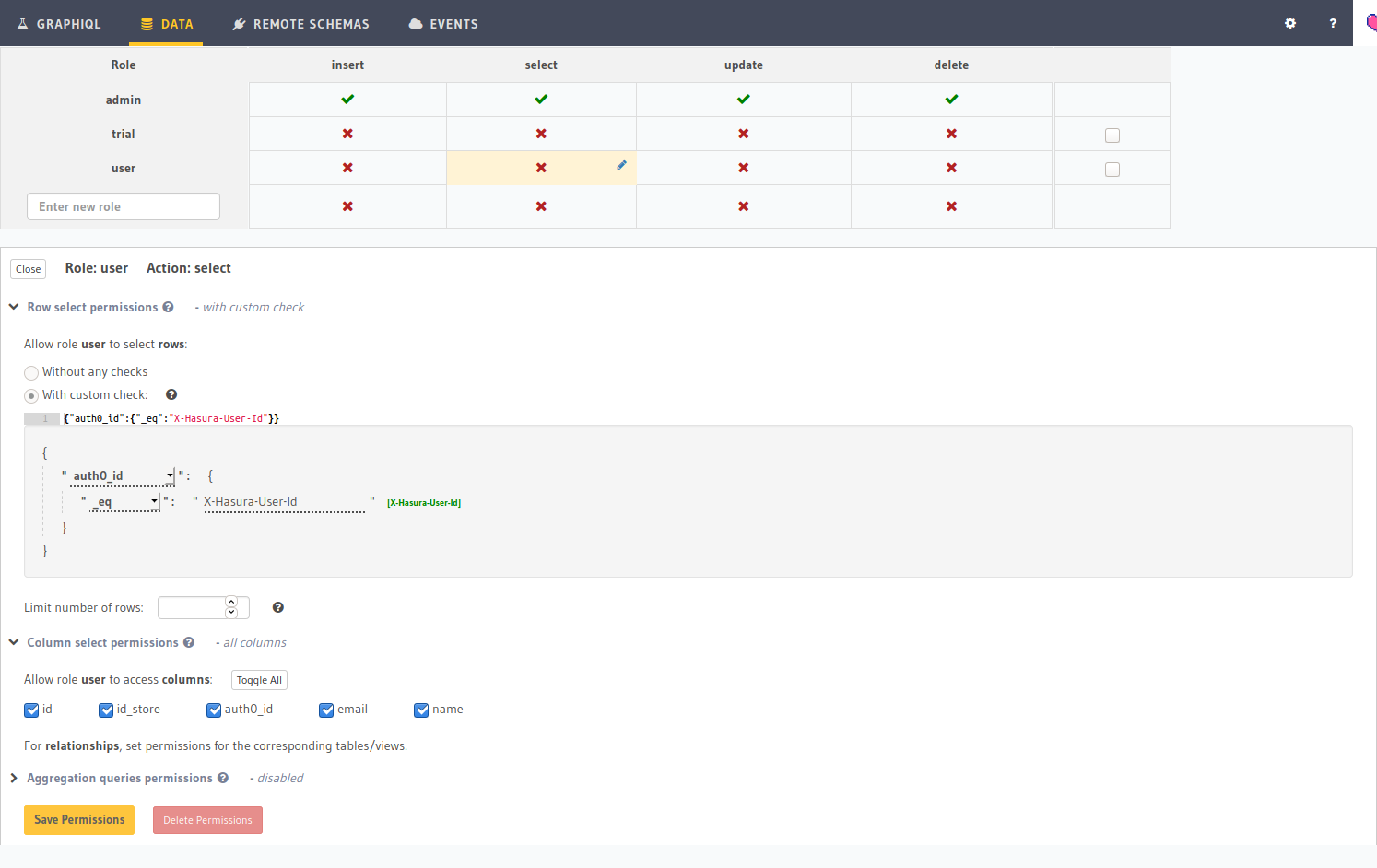
Task: Click the admin select green checkmark
Action: point(541,100)
